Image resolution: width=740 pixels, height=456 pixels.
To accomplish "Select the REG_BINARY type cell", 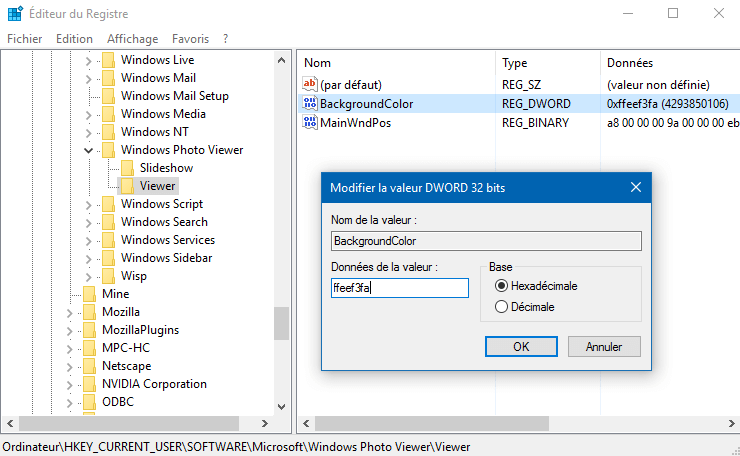I will point(535,123).
